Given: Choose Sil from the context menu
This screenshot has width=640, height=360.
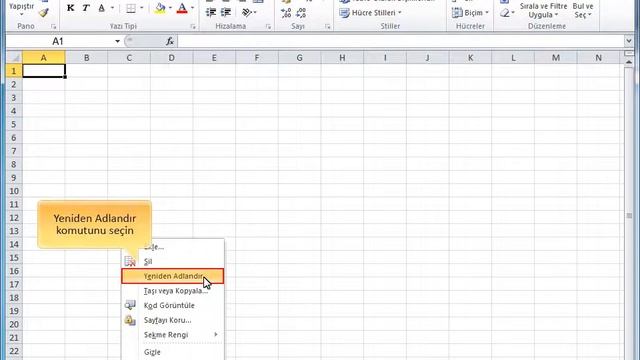Looking at the screenshot, I should [x=173, y=261].
